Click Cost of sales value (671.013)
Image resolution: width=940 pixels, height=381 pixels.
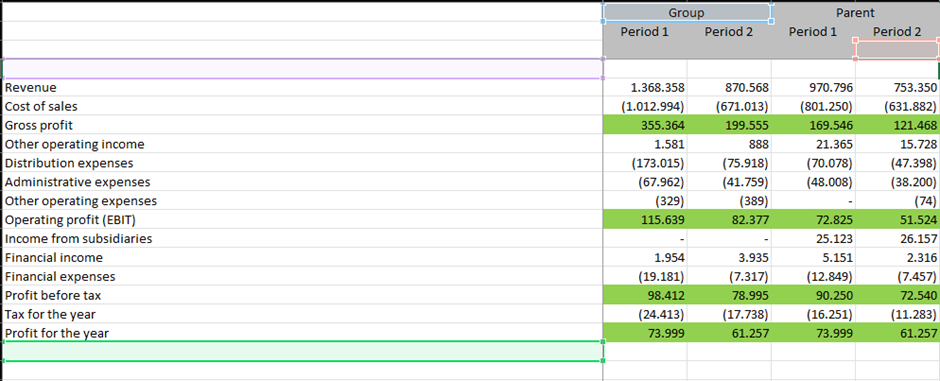click(x=729, y=107)
